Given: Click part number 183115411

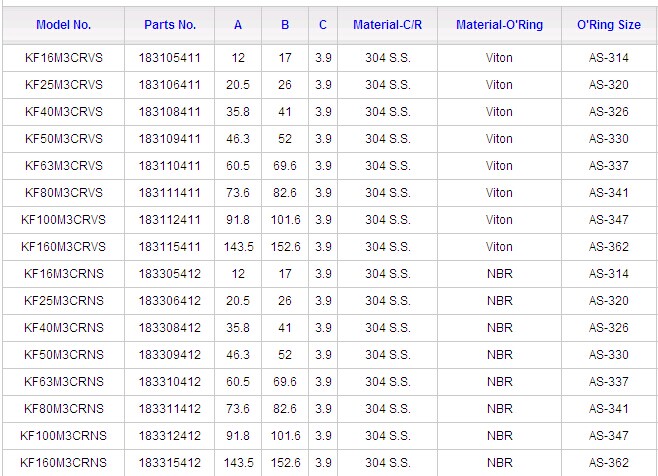Looking at the screenshot, I should [170, 247].
